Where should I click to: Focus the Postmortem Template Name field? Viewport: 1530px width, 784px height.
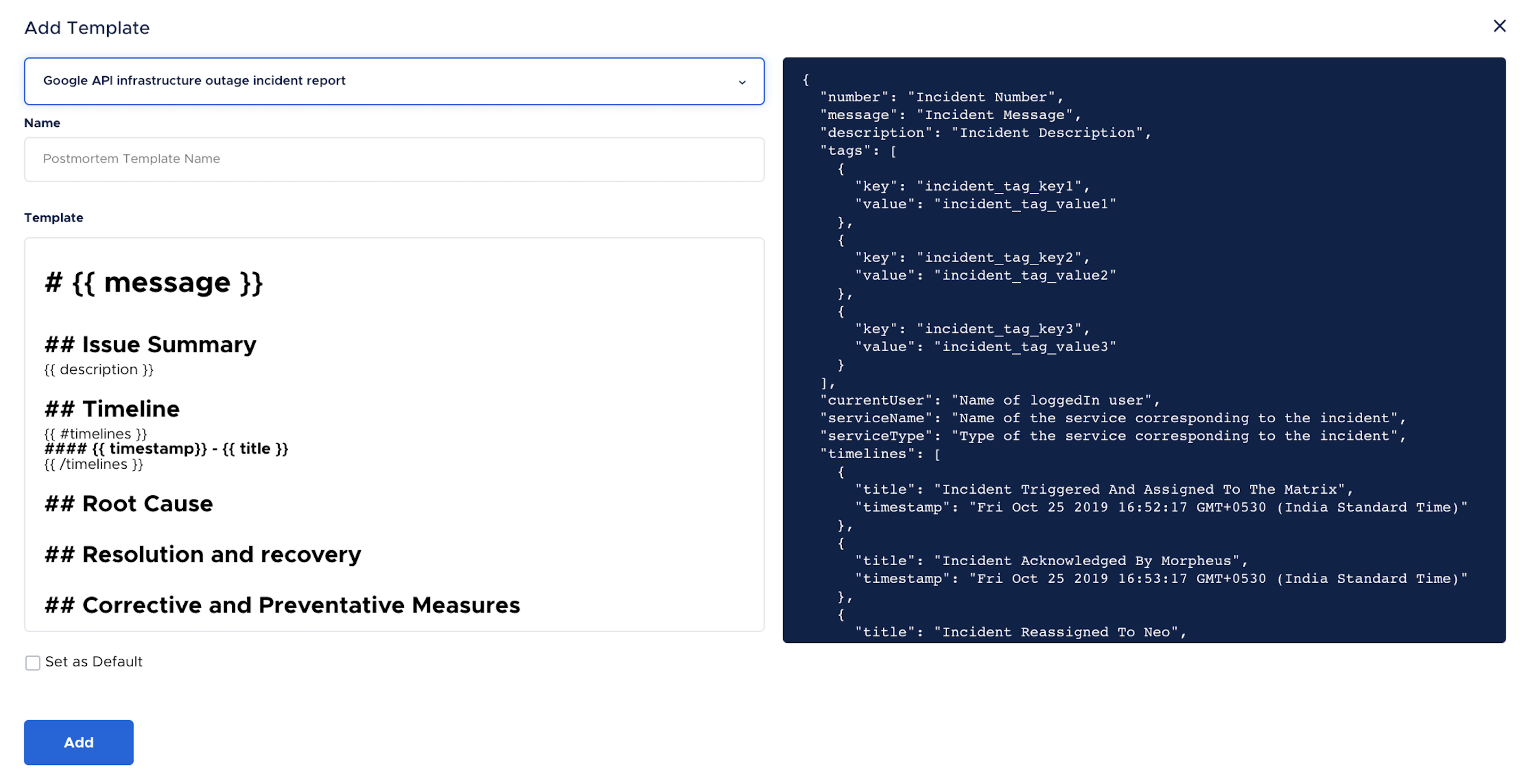[x=393, y=159]
